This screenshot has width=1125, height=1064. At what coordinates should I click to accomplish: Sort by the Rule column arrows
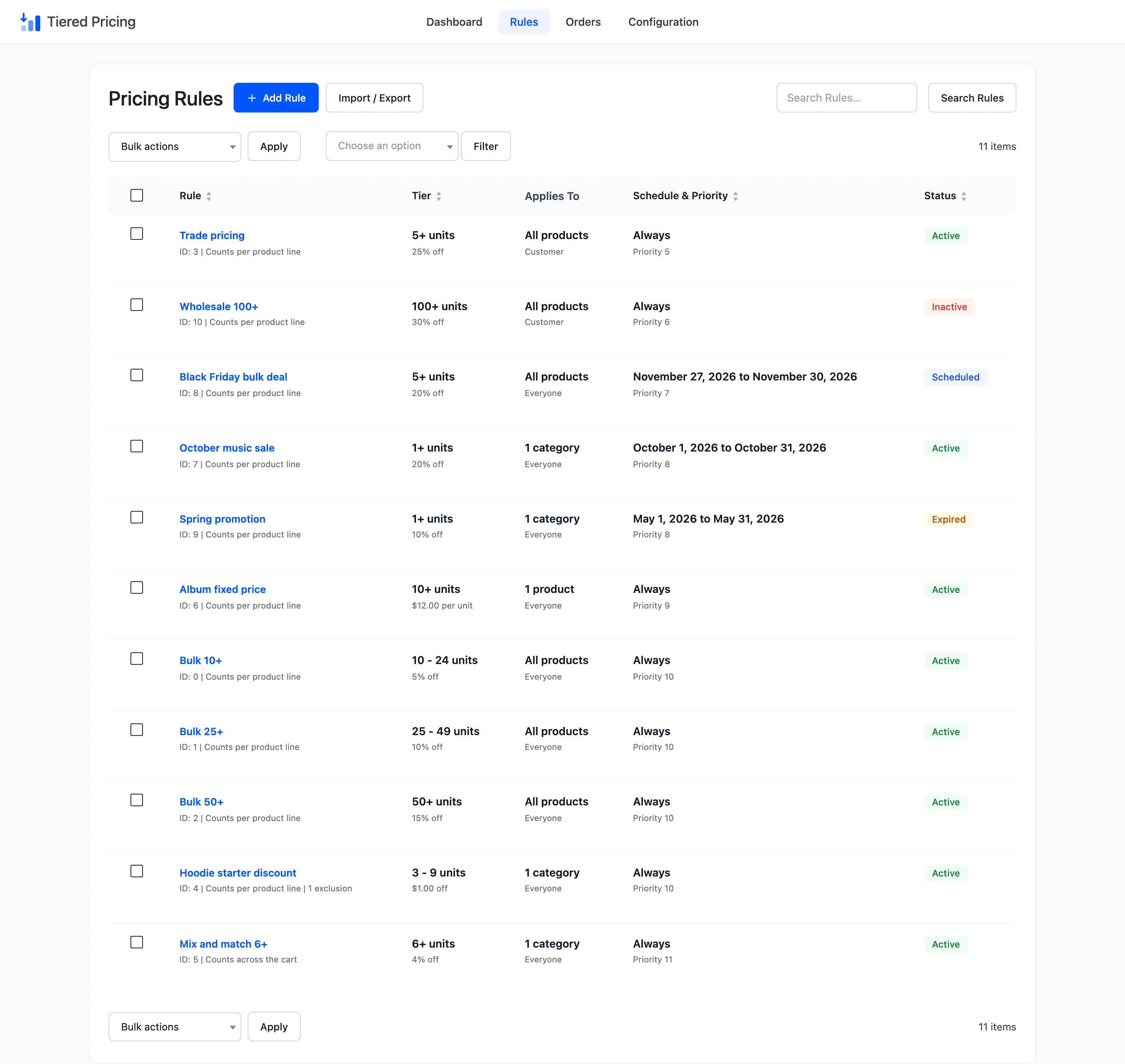coord(209,196)
